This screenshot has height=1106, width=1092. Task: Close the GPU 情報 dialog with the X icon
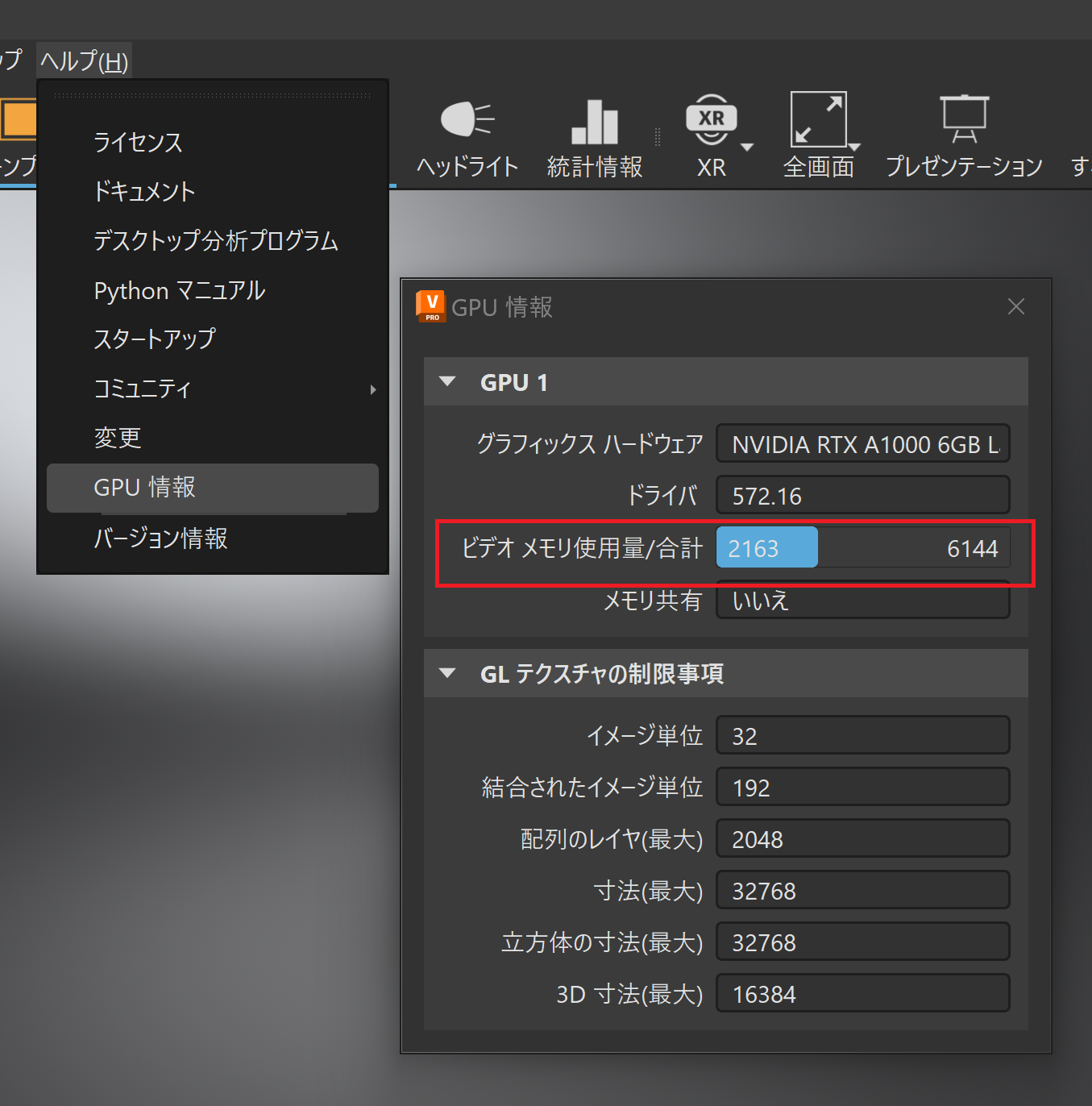[x=1015, y=306]
